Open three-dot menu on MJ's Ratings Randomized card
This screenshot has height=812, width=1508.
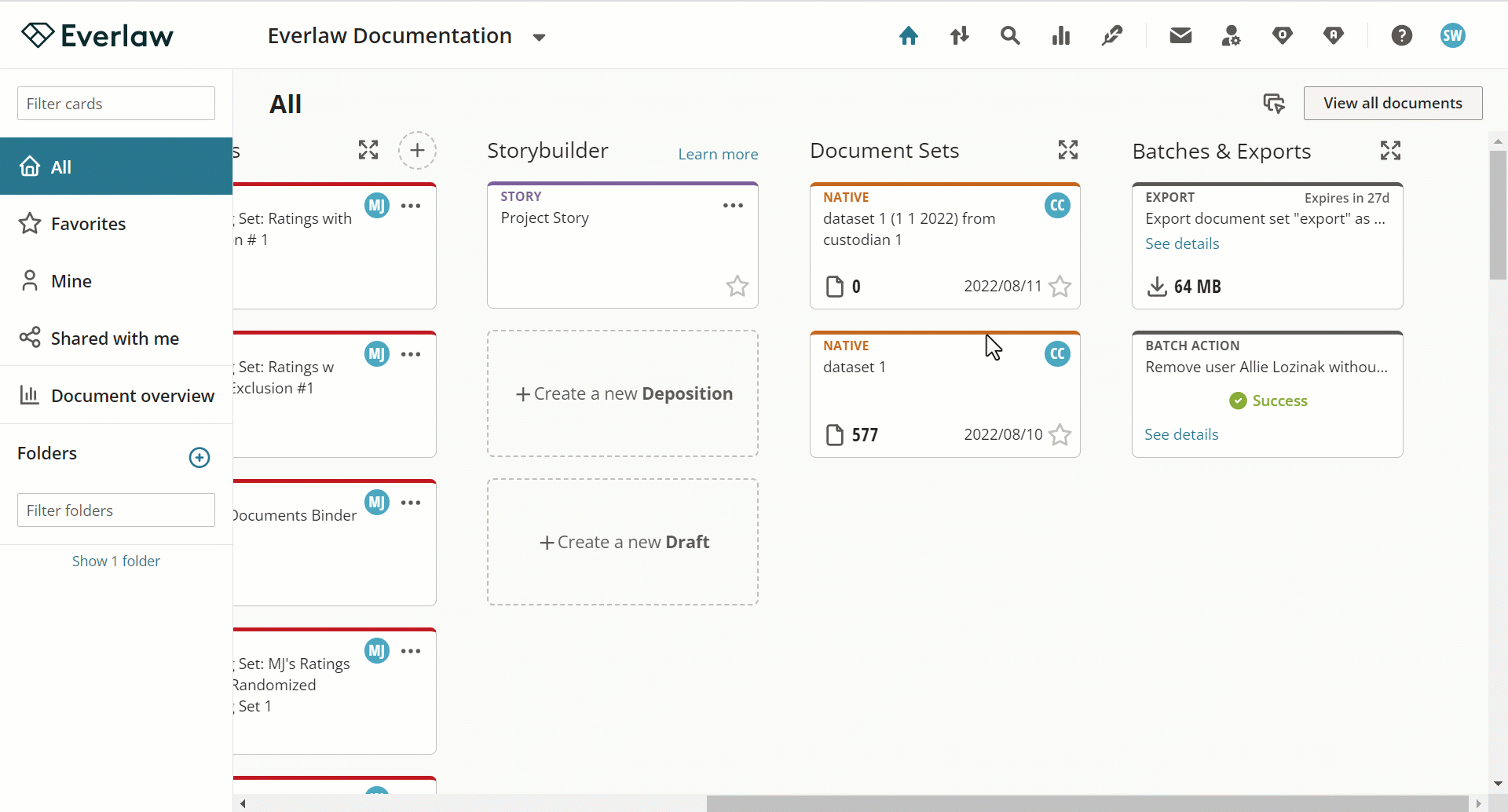411,651
